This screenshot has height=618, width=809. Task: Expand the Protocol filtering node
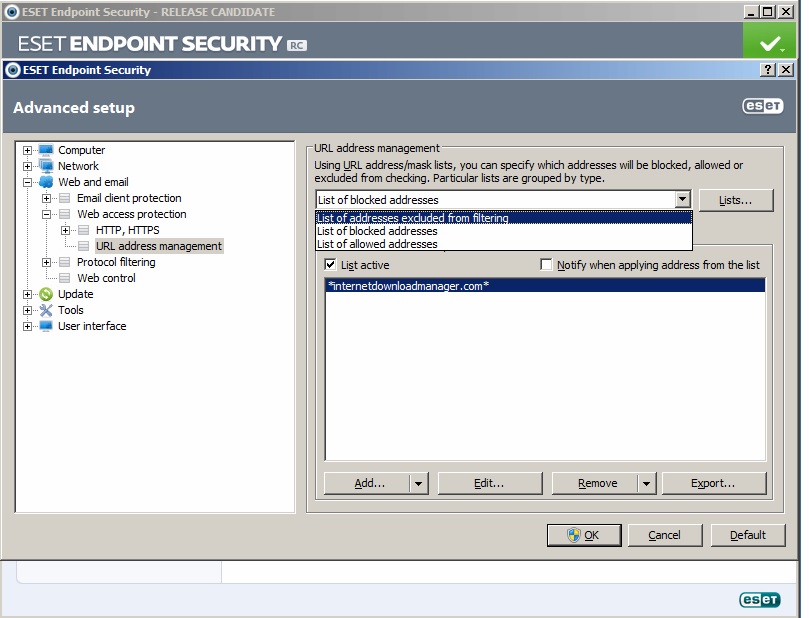point(46,262)
